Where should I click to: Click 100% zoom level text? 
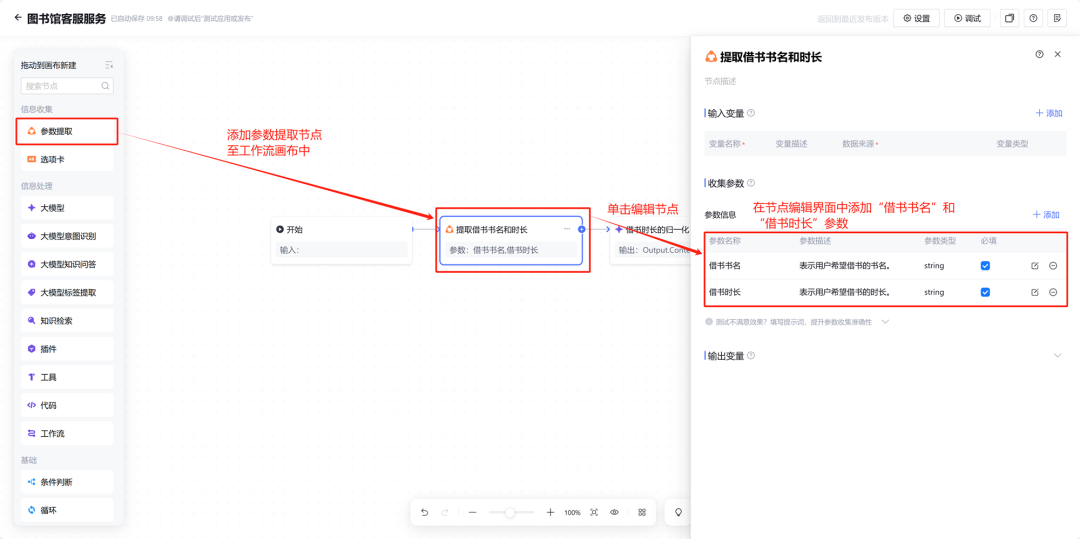(x=572, y=513)
